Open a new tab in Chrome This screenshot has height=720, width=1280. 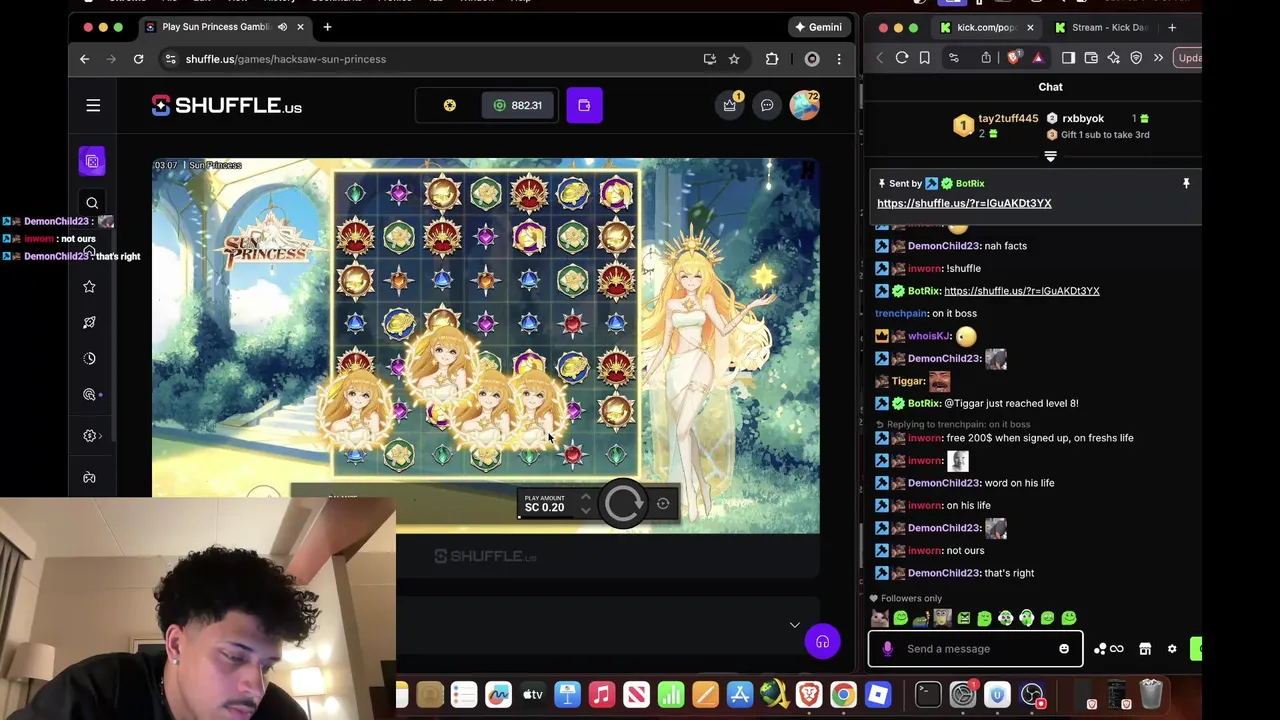[x=327, y=27]
